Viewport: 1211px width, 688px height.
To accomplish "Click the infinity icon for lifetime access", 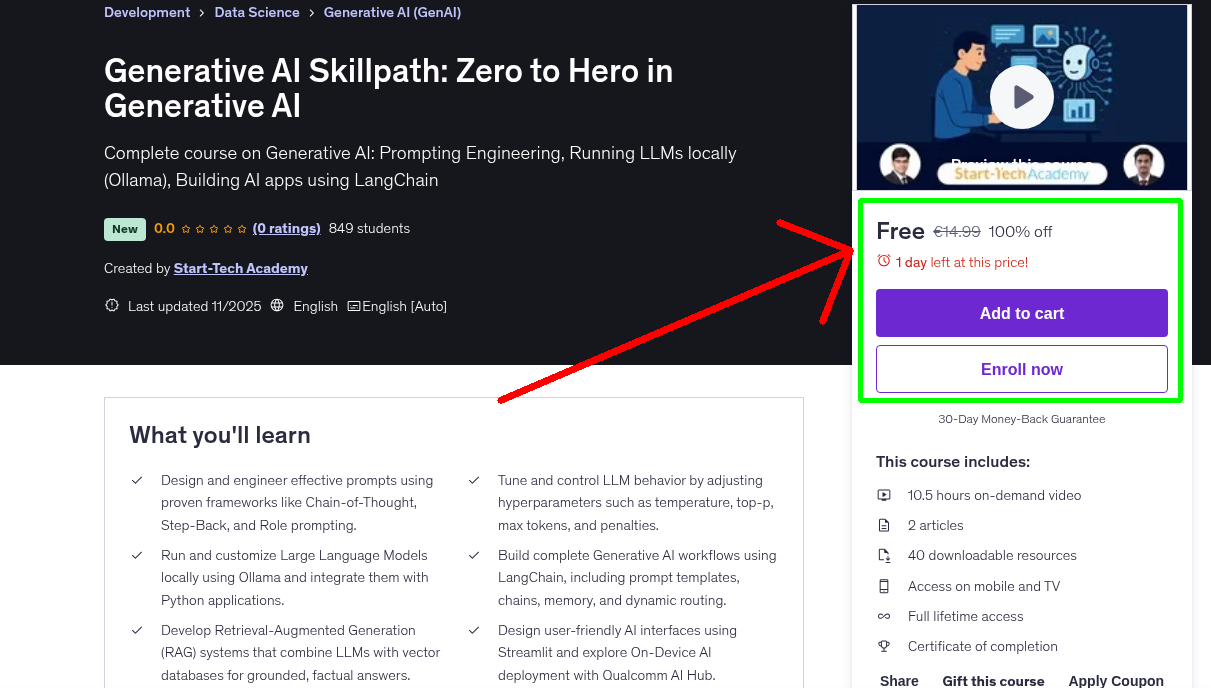I will click(x=884, y=616).
